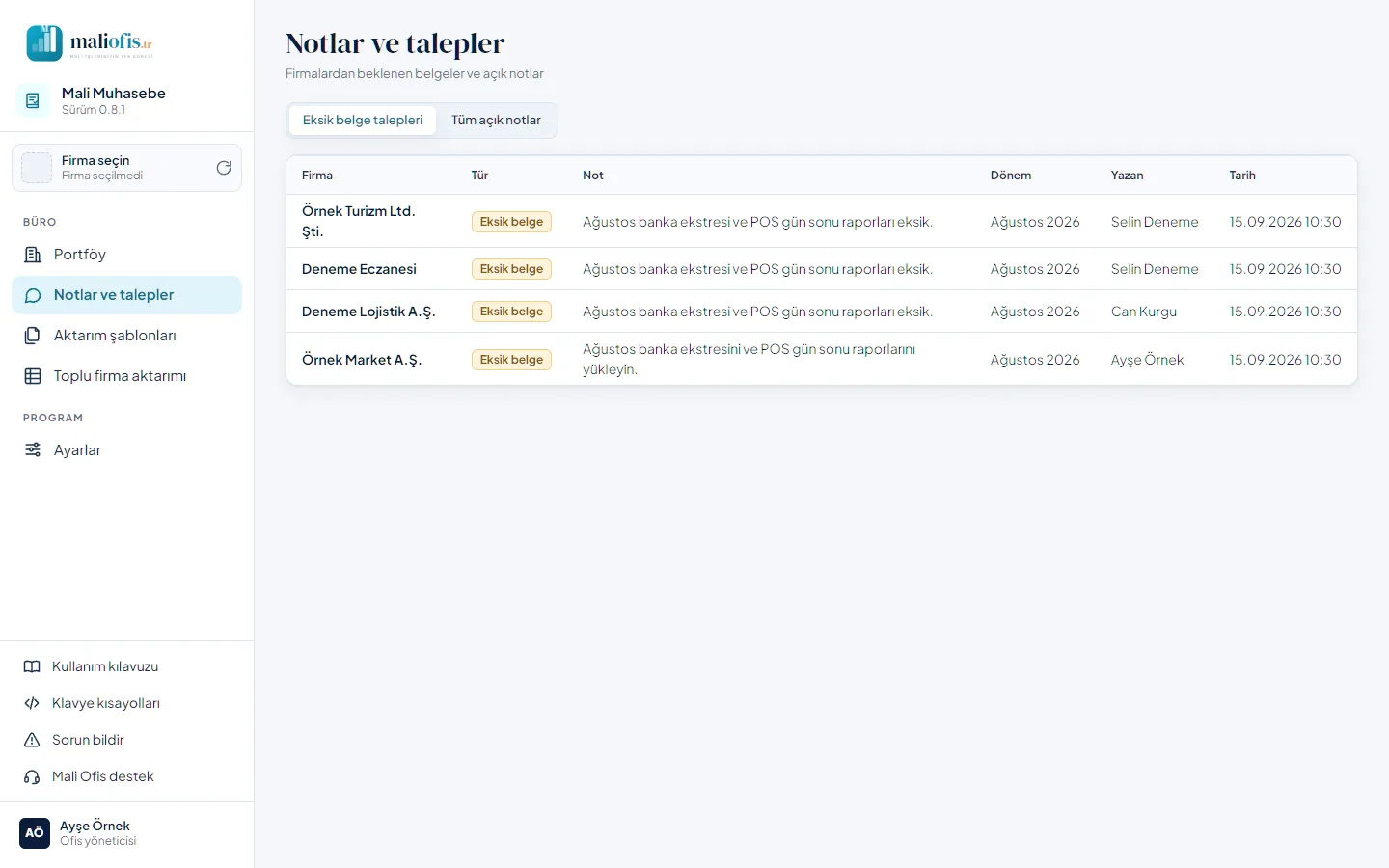1389x868 pixels.
Task: Click the Tarih column header
Action: click(1242, 176)
